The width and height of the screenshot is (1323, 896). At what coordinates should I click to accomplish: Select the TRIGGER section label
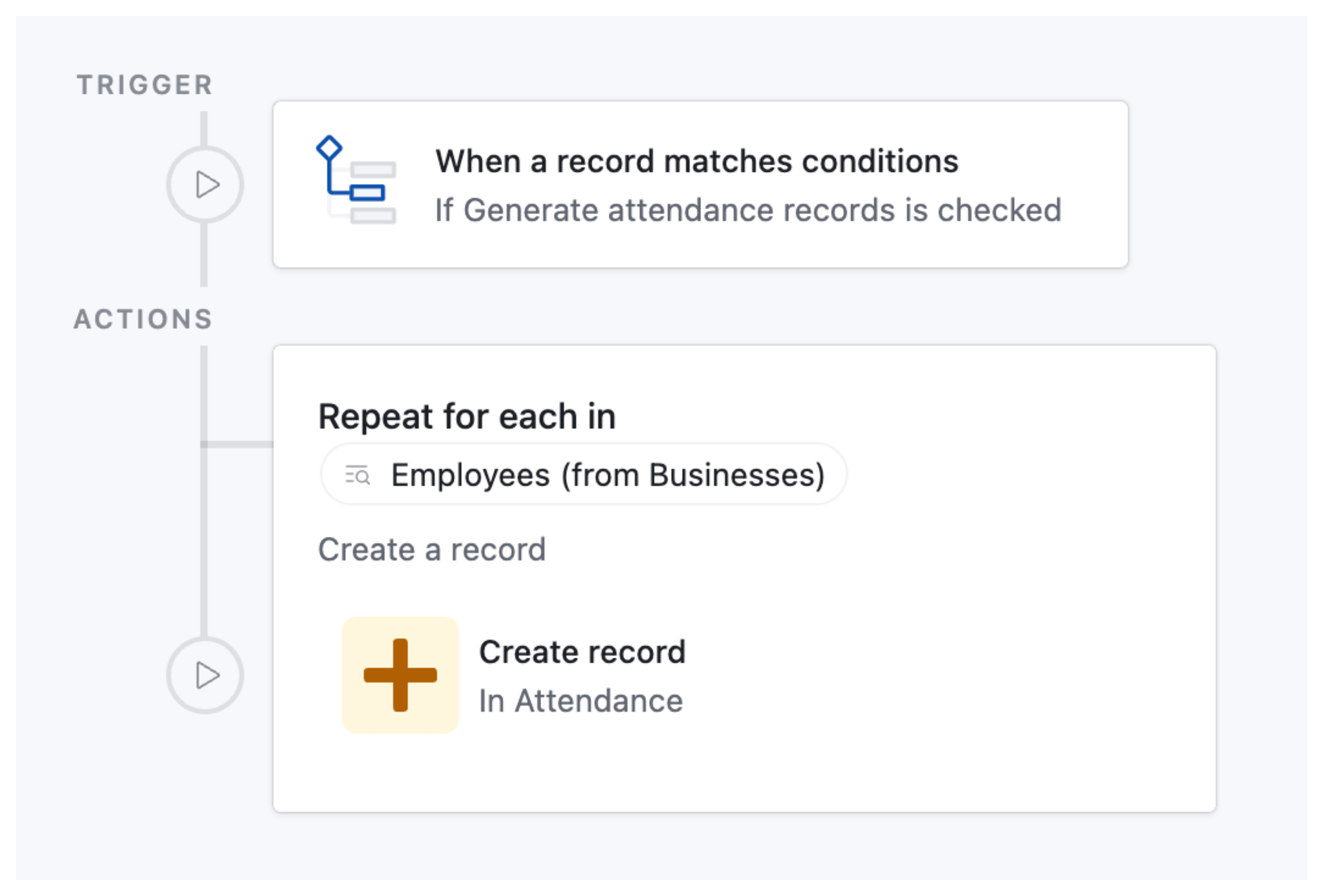(x=145, y=85)
